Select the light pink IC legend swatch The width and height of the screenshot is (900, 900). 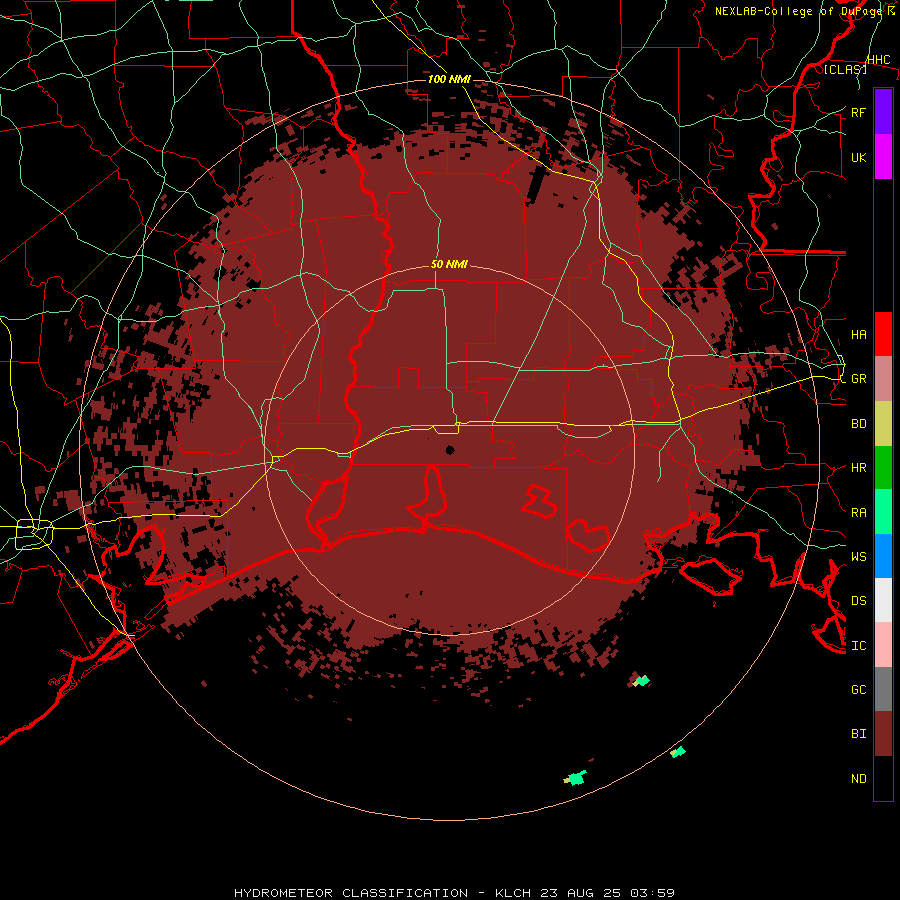[883, 645]
